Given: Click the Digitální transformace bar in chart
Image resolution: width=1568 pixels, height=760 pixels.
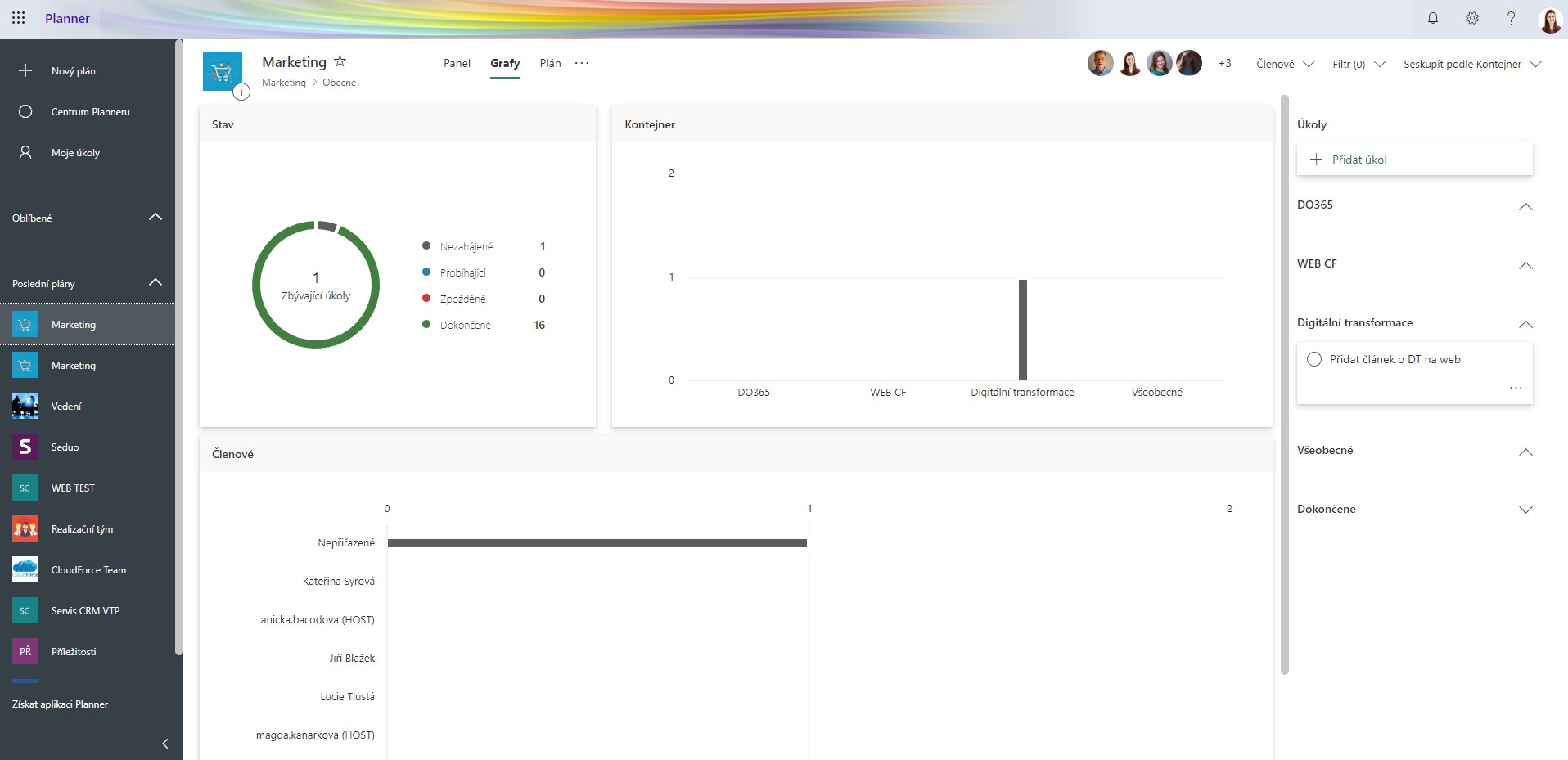Looking at the screenshot, I should tap(1022, 329).
